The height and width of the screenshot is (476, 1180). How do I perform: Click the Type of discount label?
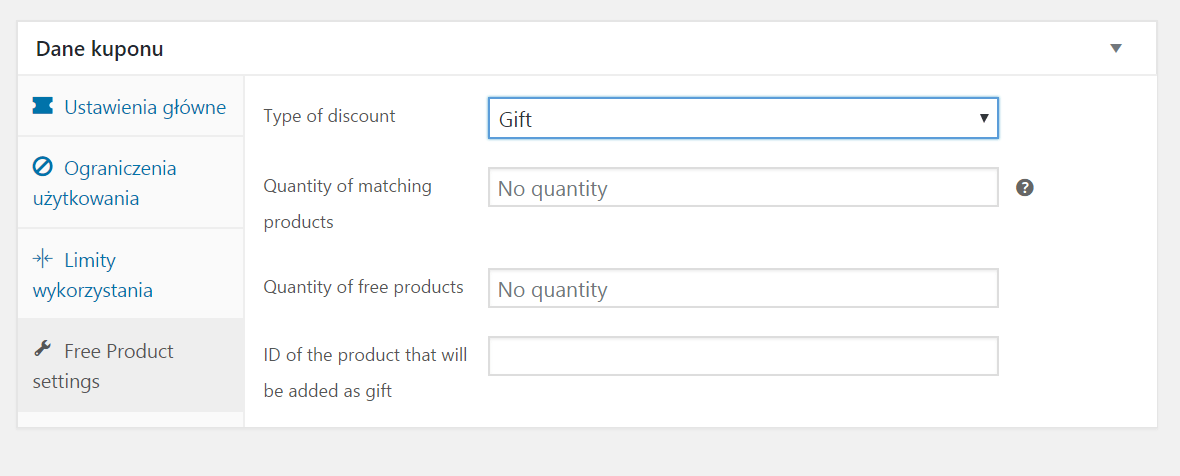tap(329, 117)
